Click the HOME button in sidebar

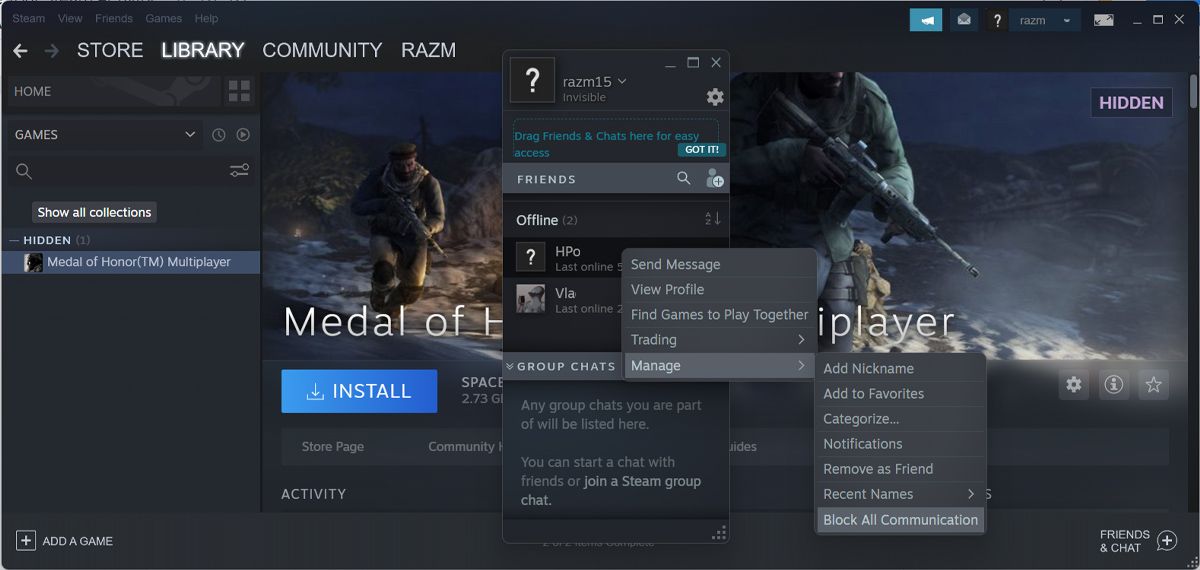(113, 91)
